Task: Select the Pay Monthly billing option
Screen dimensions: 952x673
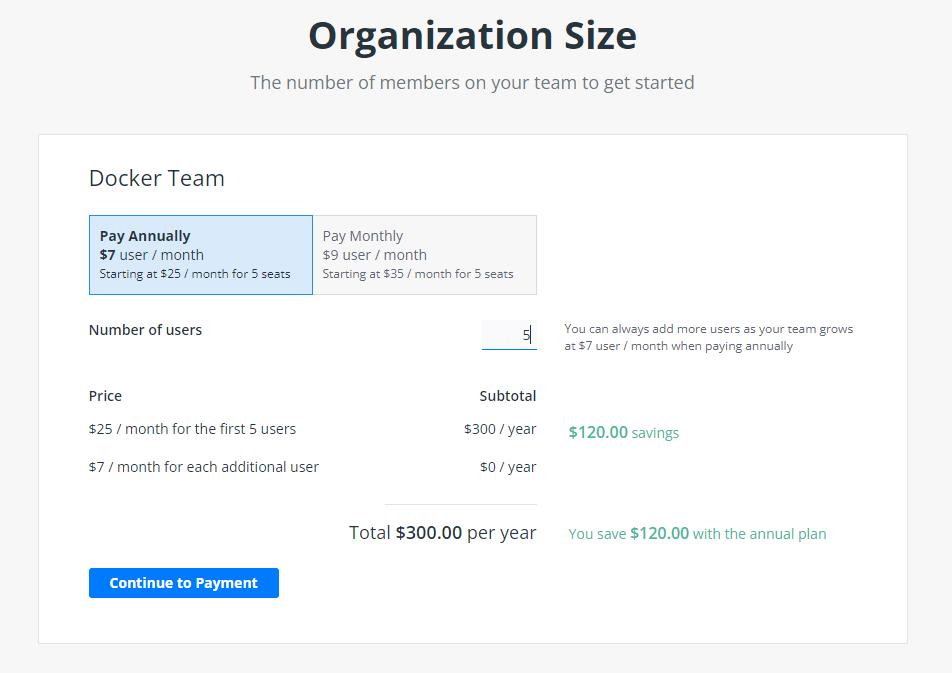Action: tap(425, 255)
